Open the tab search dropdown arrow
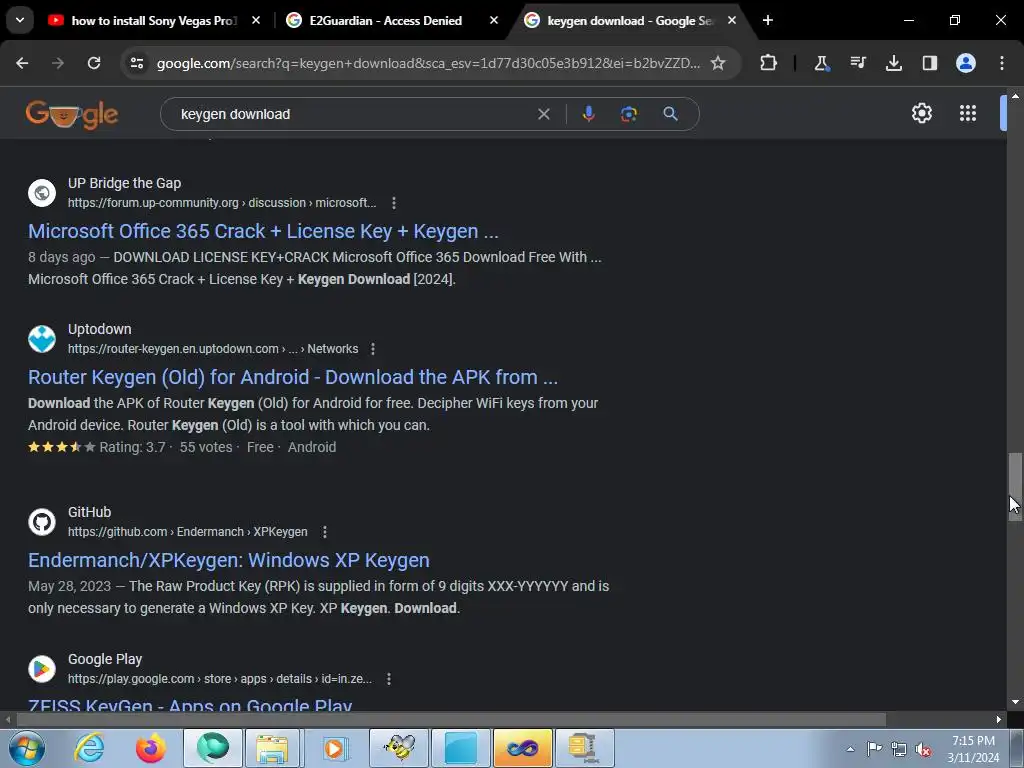This screenshot has height=768, width=1024. tap(20, 20)
